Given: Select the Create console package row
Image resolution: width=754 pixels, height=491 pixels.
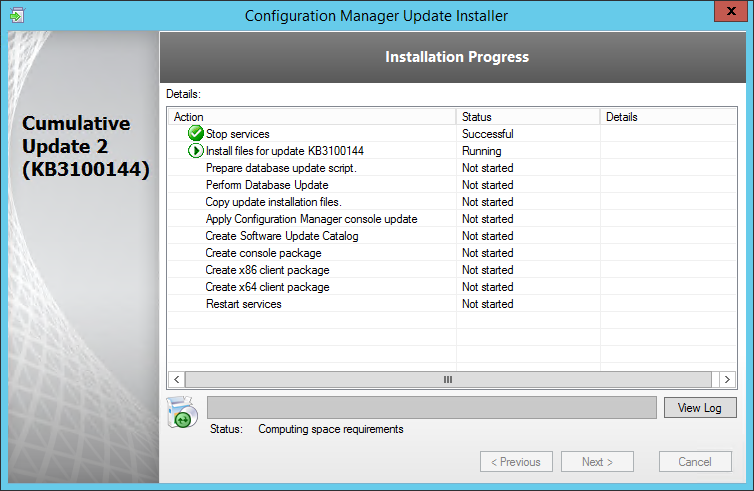Looking at the screenshot, I should point(452,253).
